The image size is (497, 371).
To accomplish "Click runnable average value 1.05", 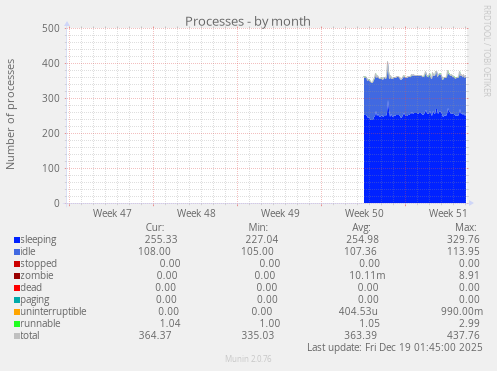I will [x=369, y=323].
